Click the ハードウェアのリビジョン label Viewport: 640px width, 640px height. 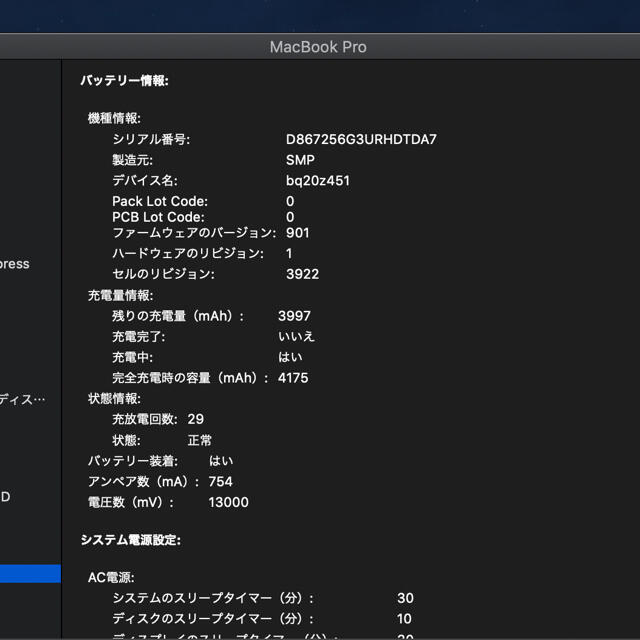pos(188,253)
